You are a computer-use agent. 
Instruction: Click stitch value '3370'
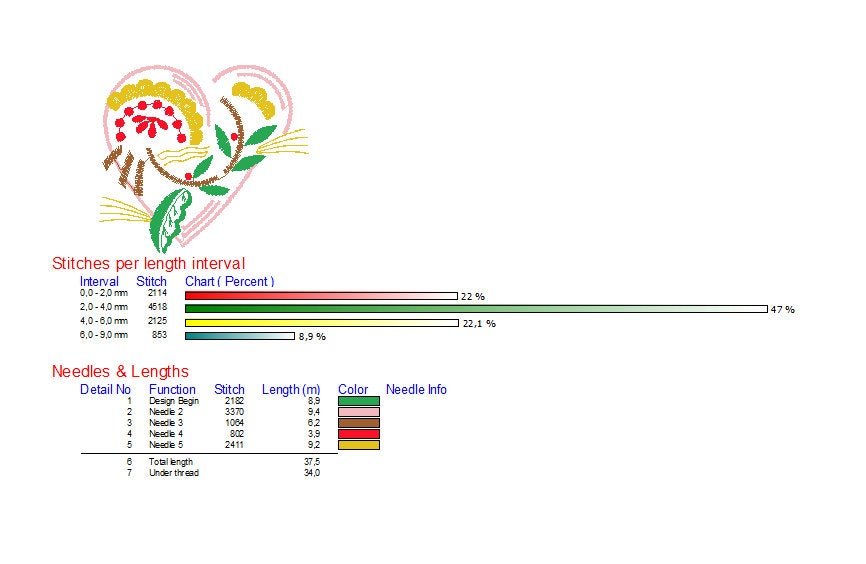point(234,412)
